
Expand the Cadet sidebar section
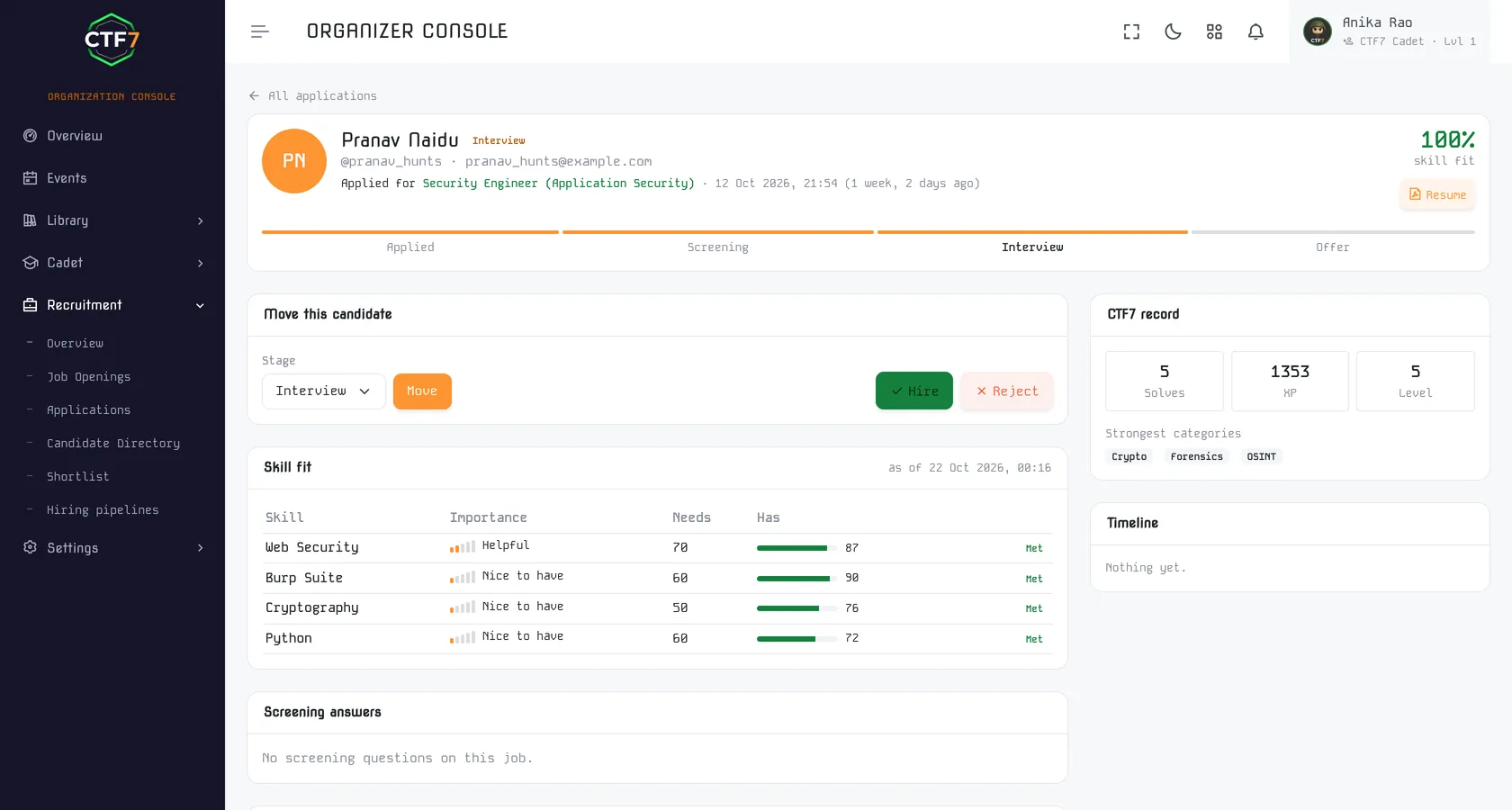112,263
